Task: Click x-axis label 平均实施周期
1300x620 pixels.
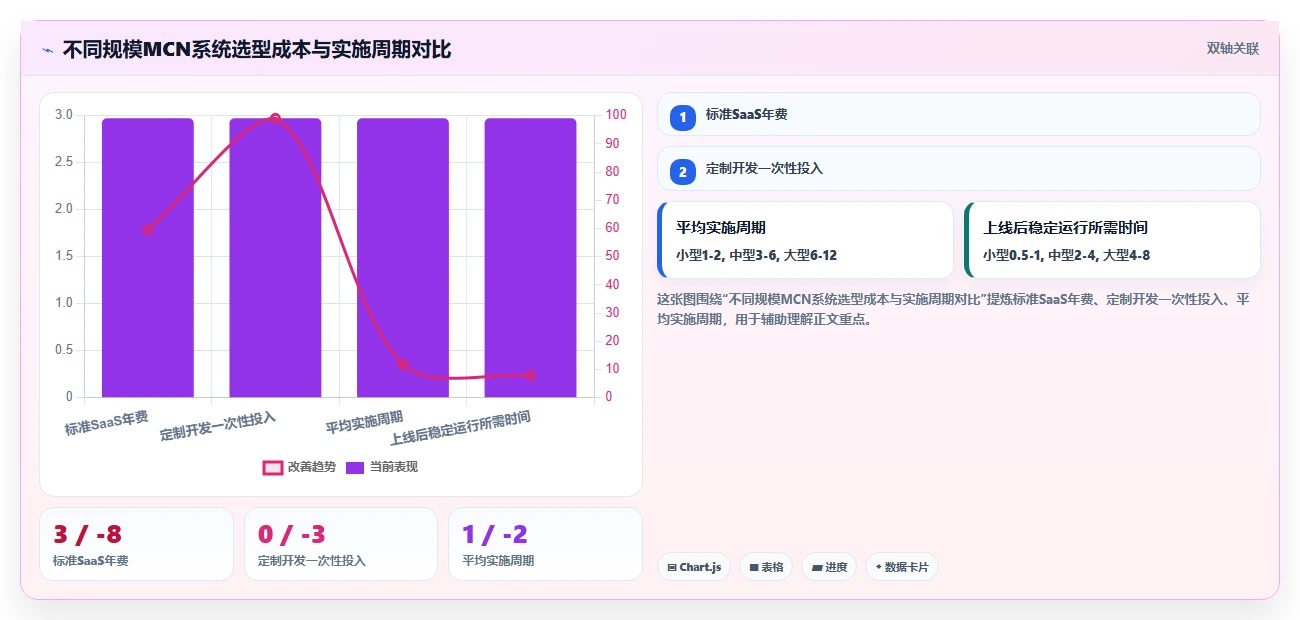Action: pyautogui.click(x=364, y=423)
